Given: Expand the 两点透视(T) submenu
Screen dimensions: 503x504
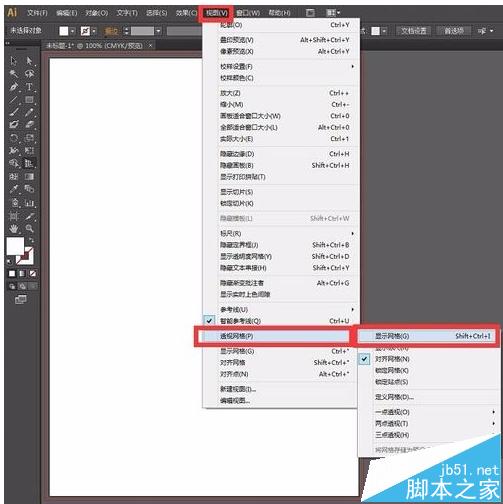Looking at the screenshot, I should click(x=428, y=423).
